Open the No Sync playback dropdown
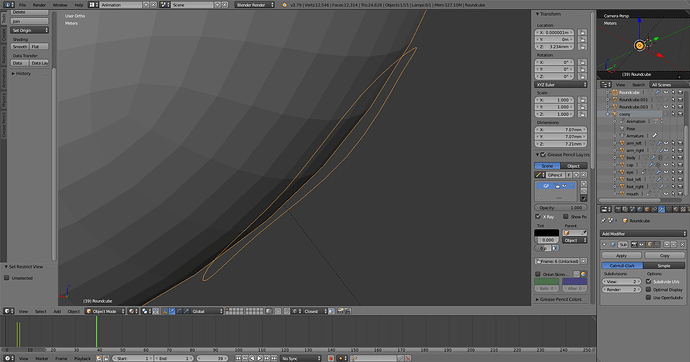Viewport: 690px width, 362px height. pyautogui.click(x=301, y=358)
